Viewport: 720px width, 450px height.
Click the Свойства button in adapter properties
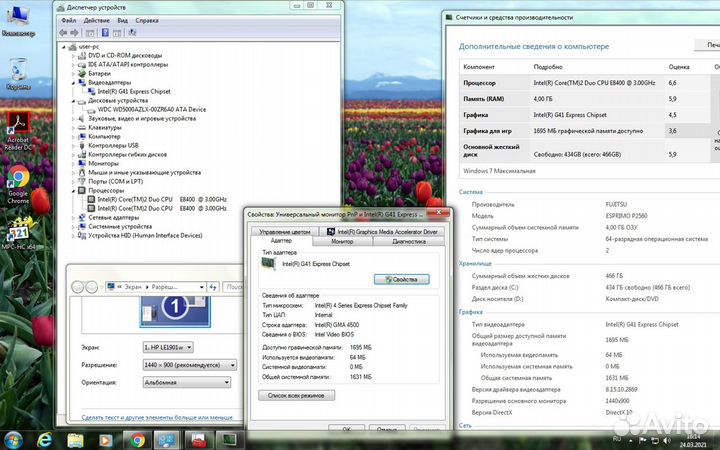pos(401,279)
